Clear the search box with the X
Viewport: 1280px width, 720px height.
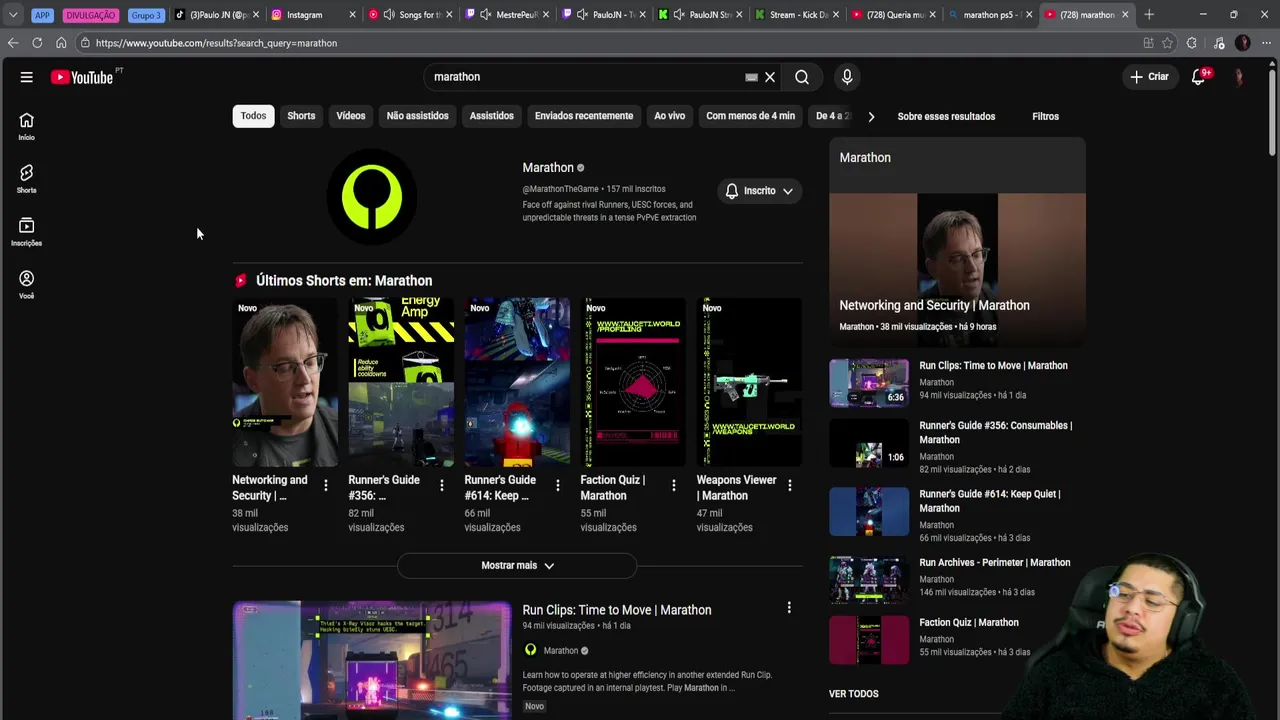[770, 77]
